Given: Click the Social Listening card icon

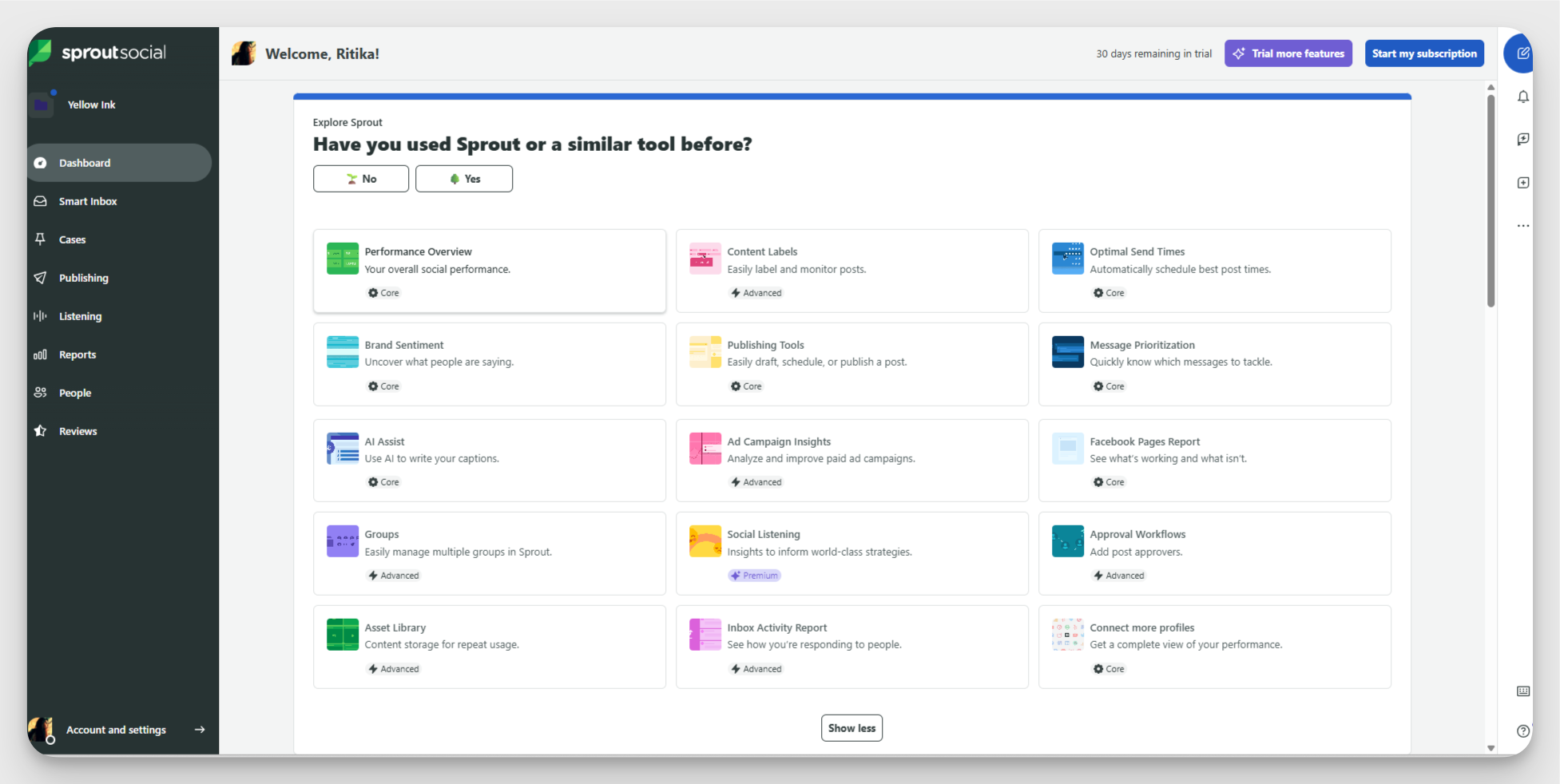Looking at the screenshot, I should [x=705, y=541].
